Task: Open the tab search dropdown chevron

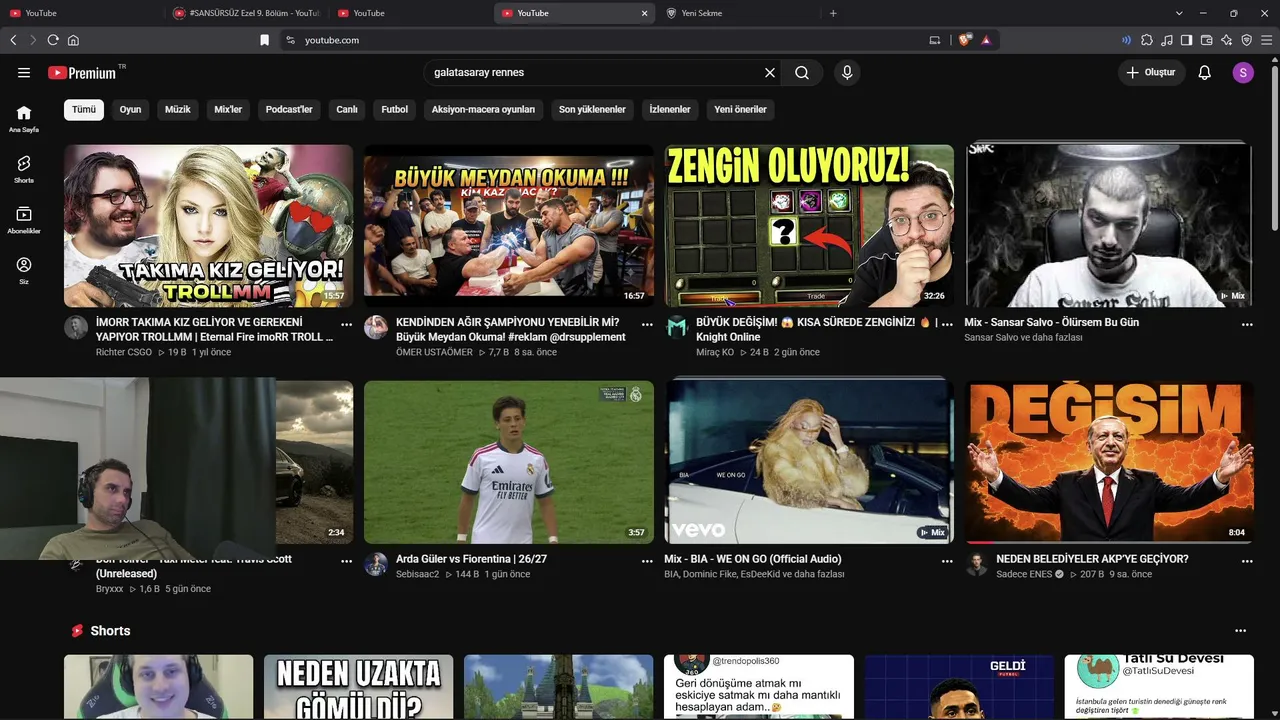Action: 1179,13
